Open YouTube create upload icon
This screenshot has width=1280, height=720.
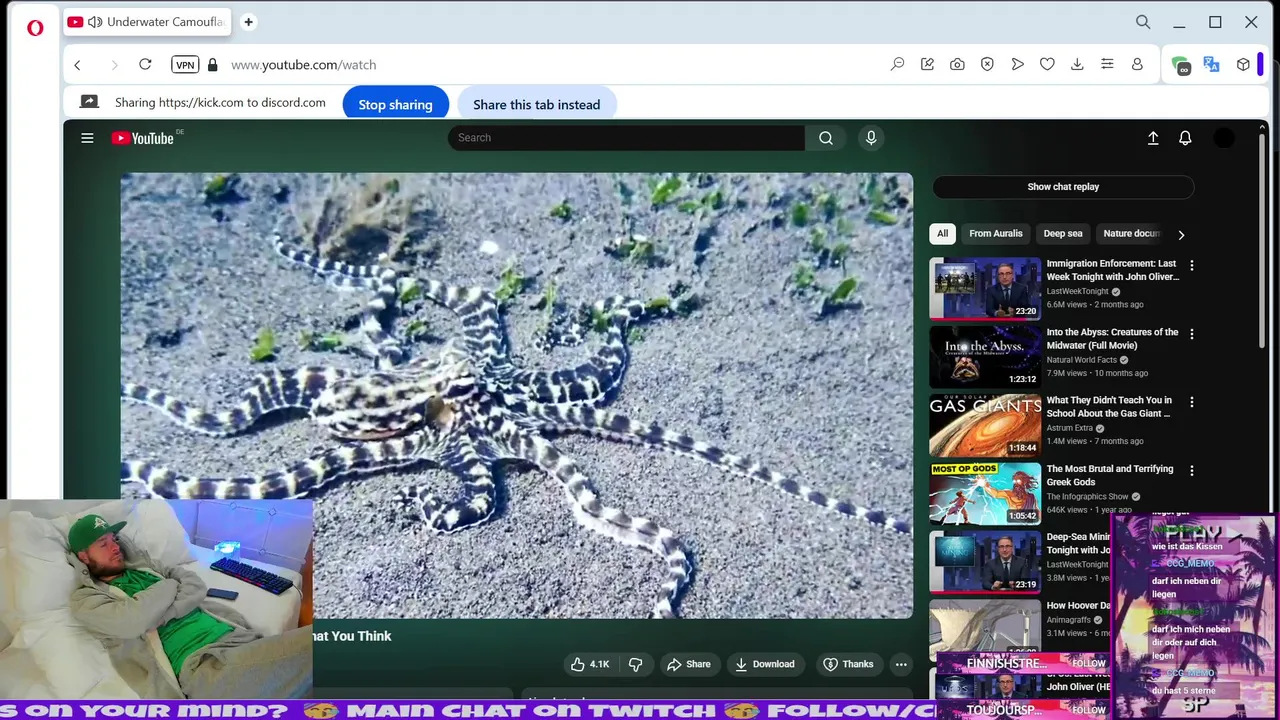coord(1153,138)
